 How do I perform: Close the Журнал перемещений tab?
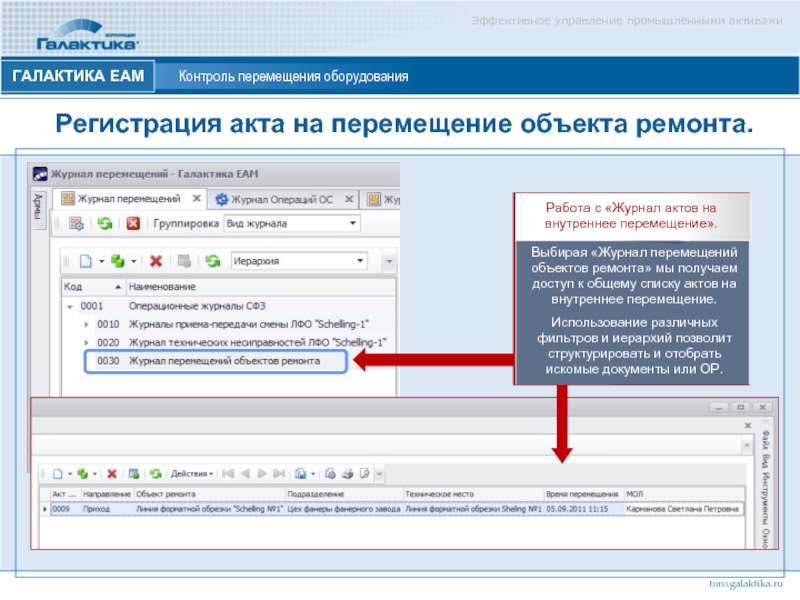pyautogui.click(x=196, y=198)
